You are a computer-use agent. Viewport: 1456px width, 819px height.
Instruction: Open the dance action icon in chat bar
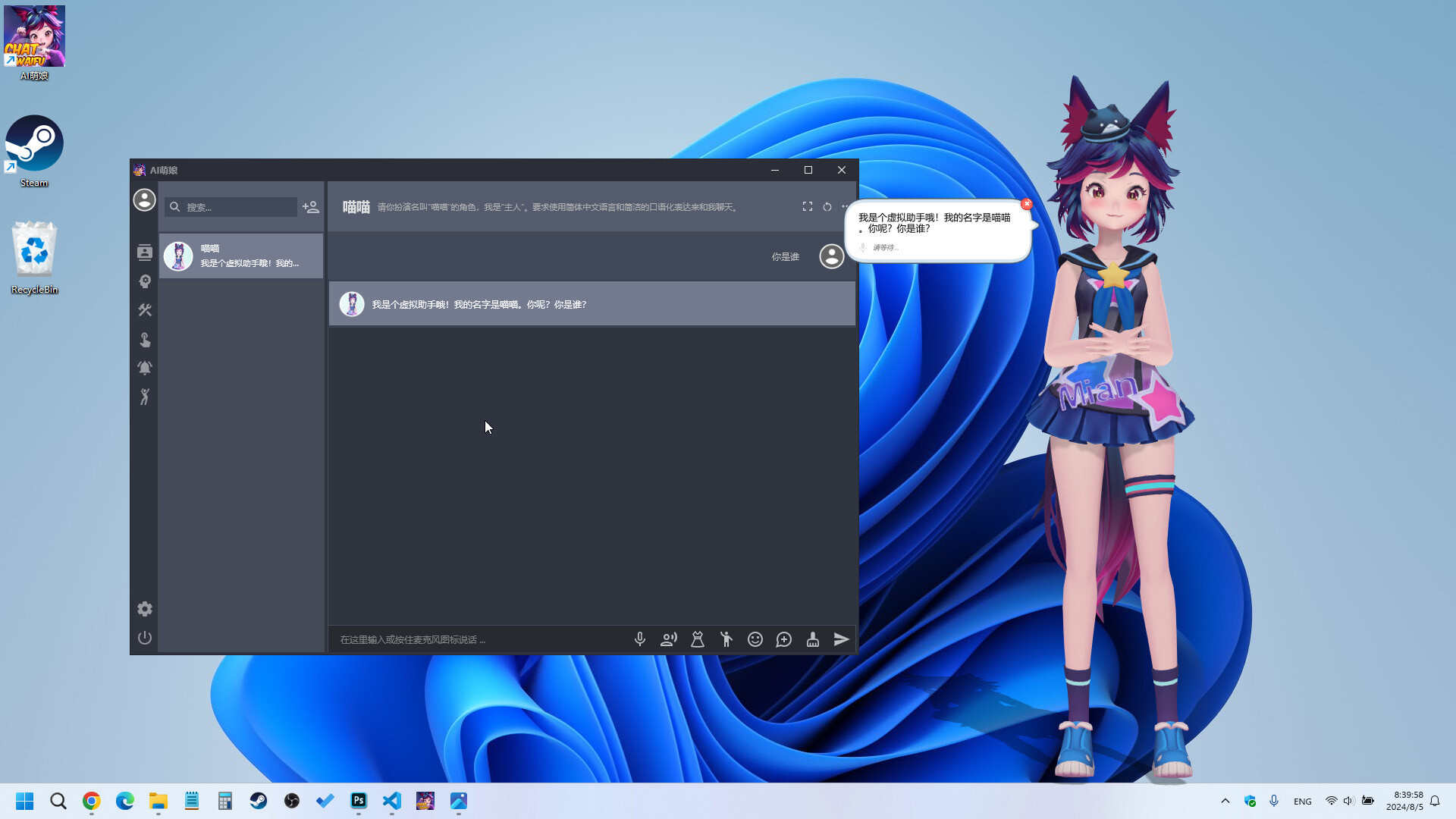726,639
